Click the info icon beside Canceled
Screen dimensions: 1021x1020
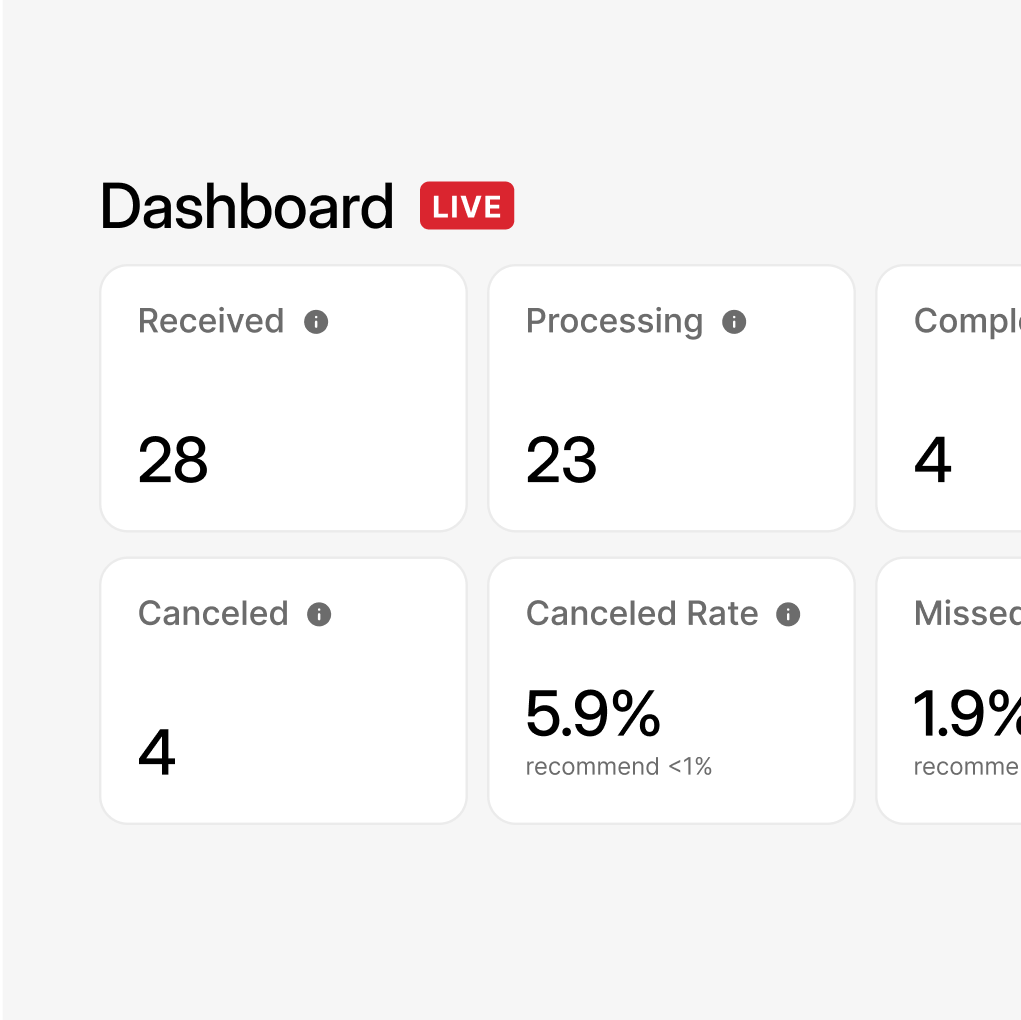click(319, 614)
